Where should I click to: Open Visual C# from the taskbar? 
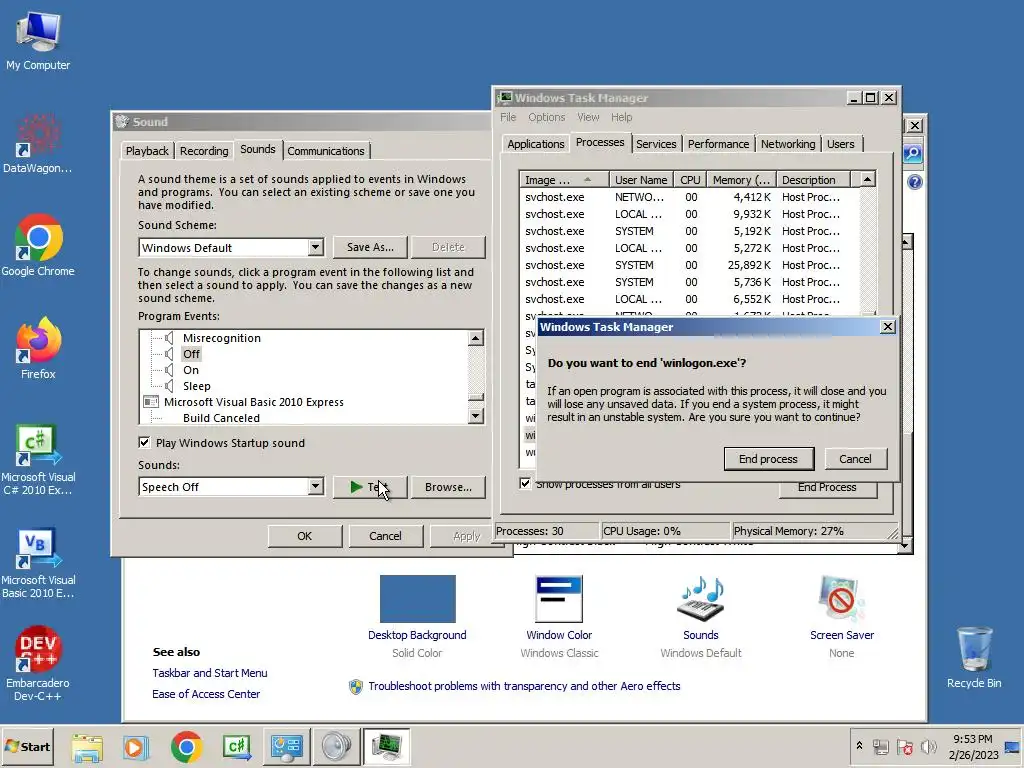pos(236,747)
